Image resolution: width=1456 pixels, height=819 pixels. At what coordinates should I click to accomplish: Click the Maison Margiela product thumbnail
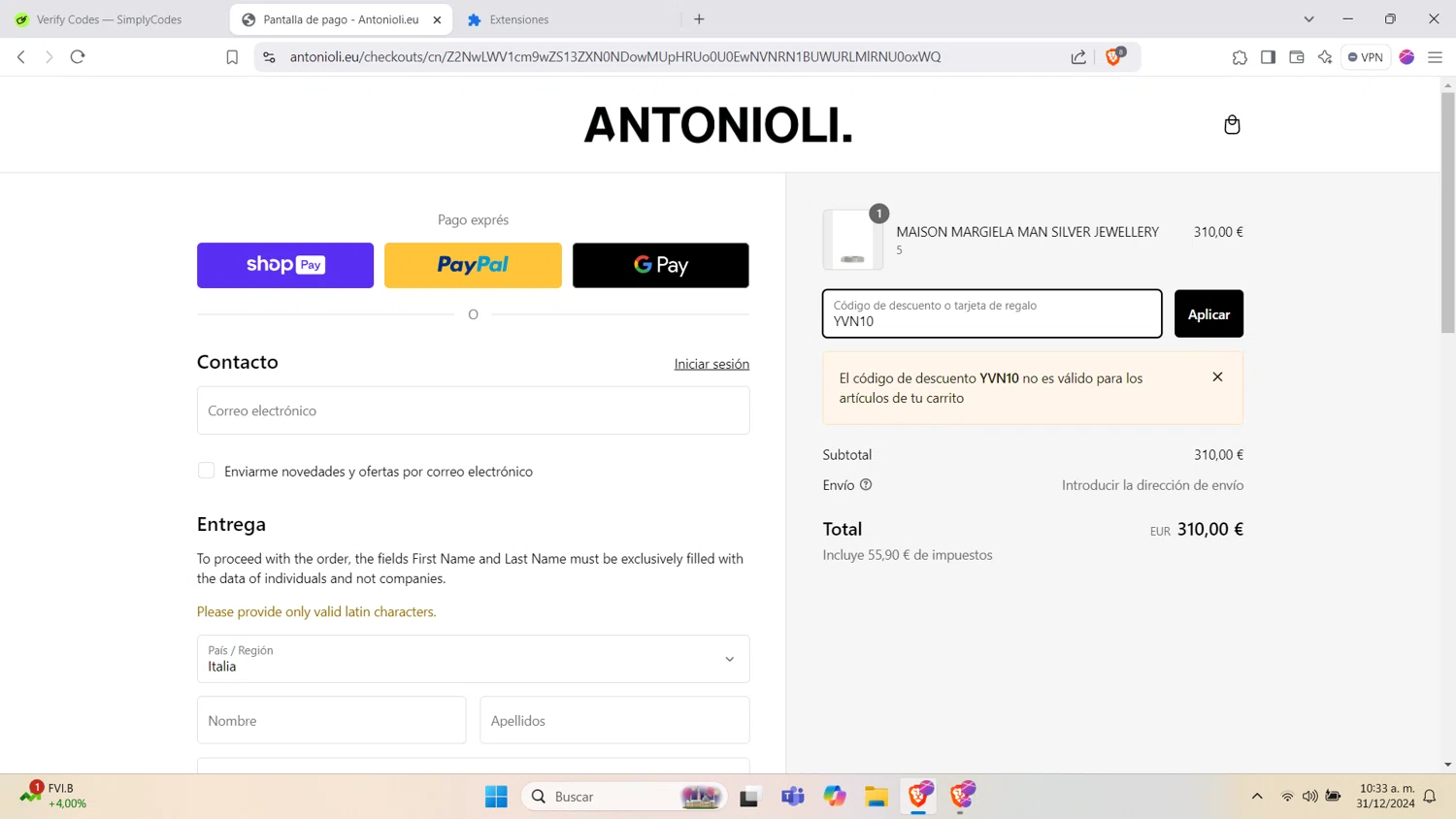853,239
